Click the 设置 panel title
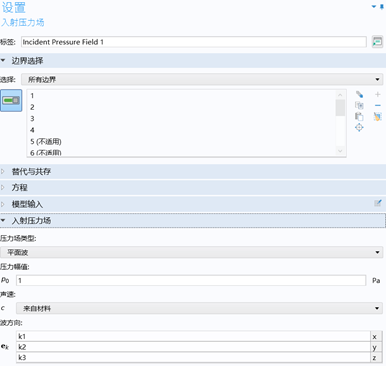This screenshot has width=386, height=366. 14,7
